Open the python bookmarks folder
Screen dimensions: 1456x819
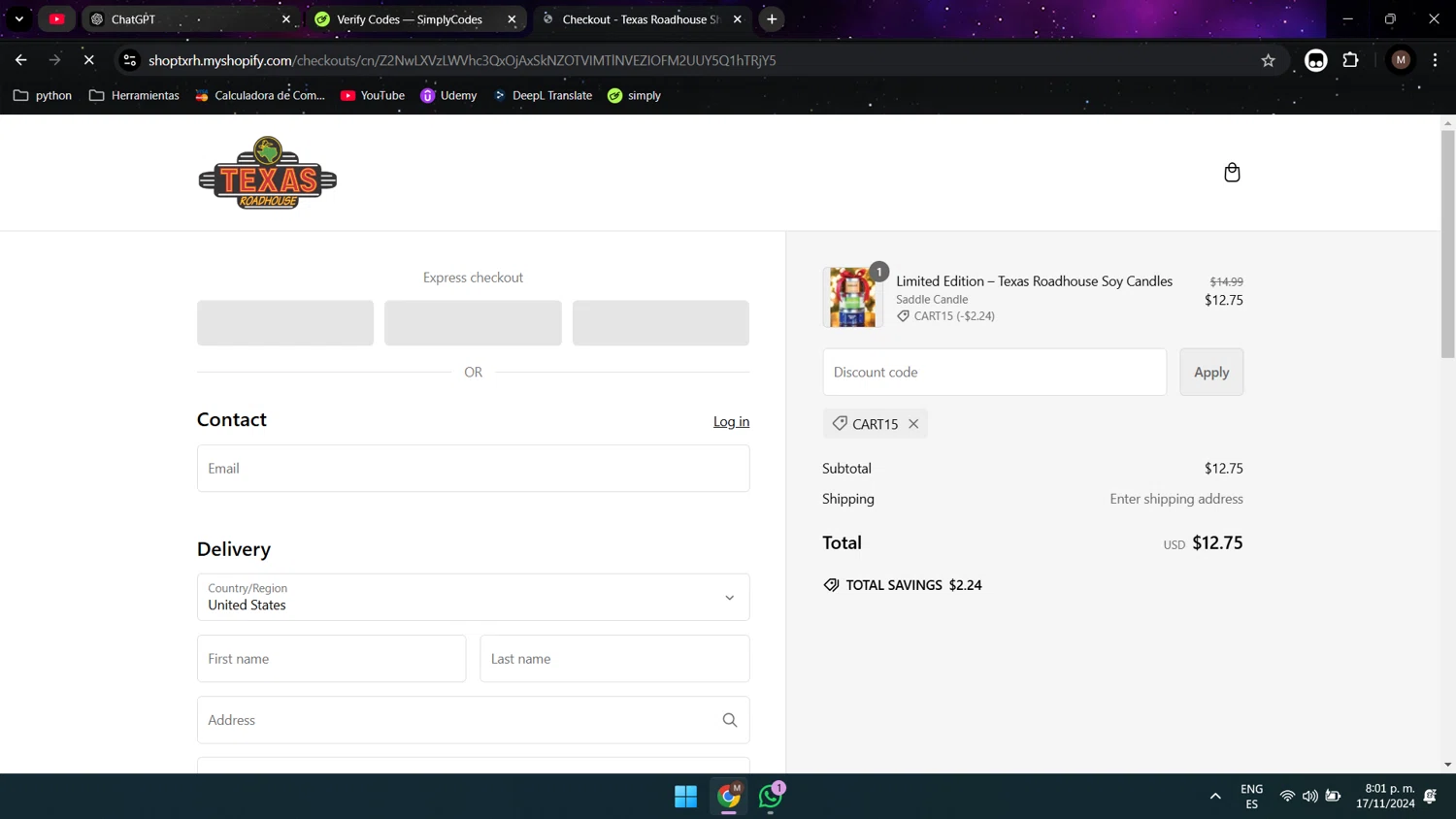tap(43, 95)
